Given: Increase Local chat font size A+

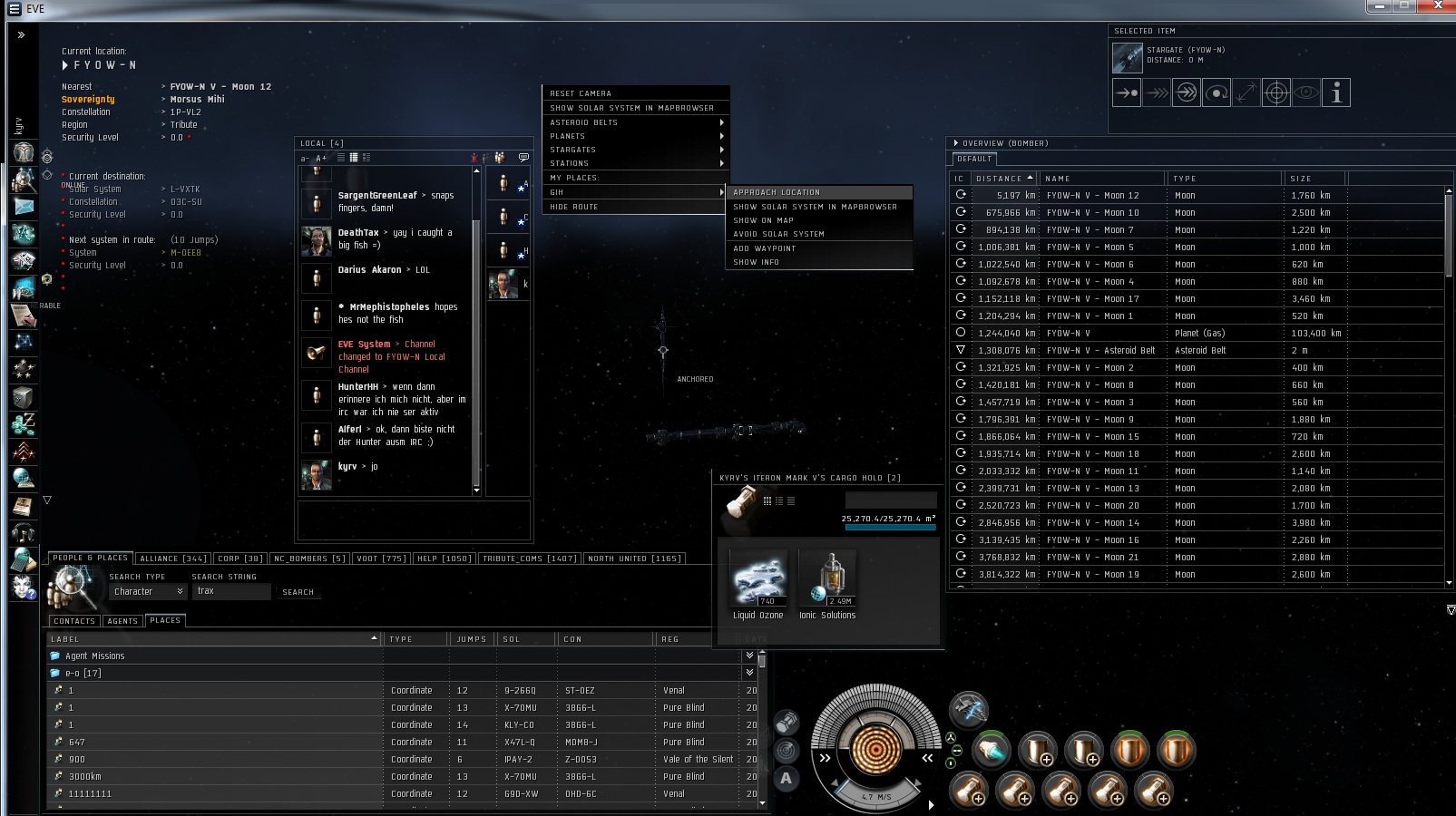Looking at the screenshot, I should pyautogui.click(x=321, y=158).
